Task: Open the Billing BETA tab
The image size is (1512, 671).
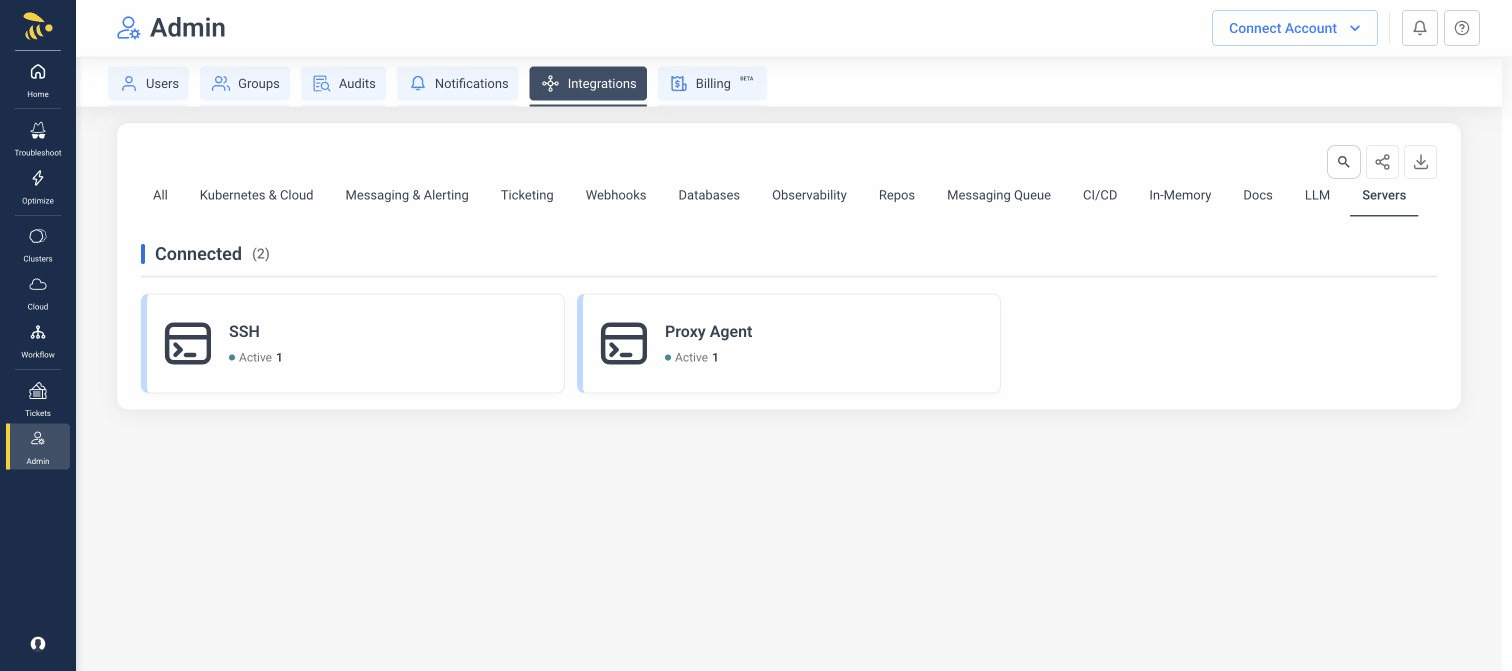Action: [x=712, y=84]
